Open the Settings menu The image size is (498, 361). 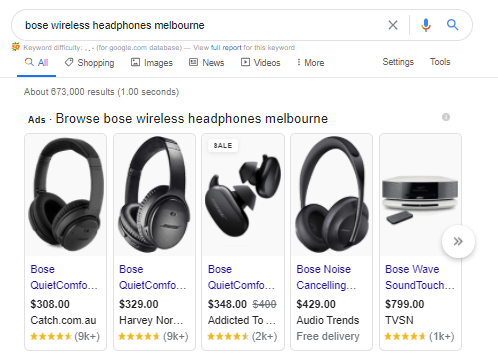click(x=398, y=62)
